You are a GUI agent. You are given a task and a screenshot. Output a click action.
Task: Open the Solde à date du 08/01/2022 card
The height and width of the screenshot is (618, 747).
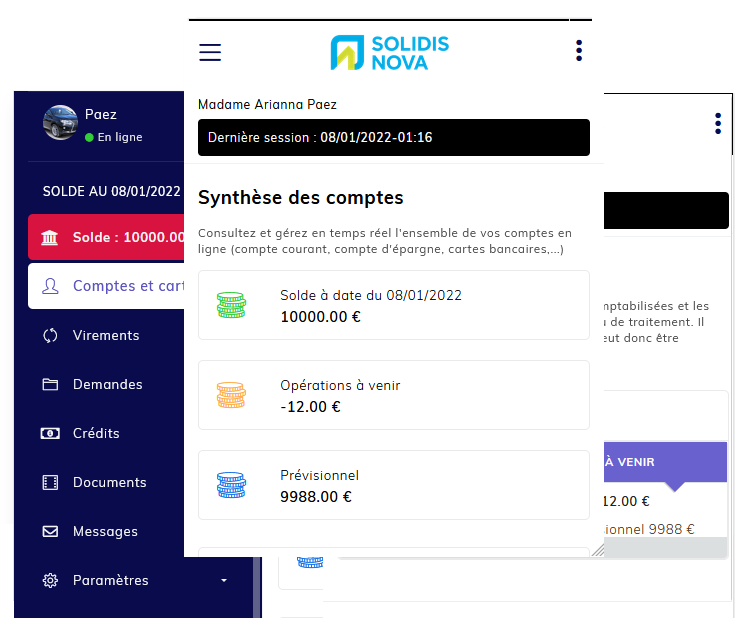tap(393, 305)
